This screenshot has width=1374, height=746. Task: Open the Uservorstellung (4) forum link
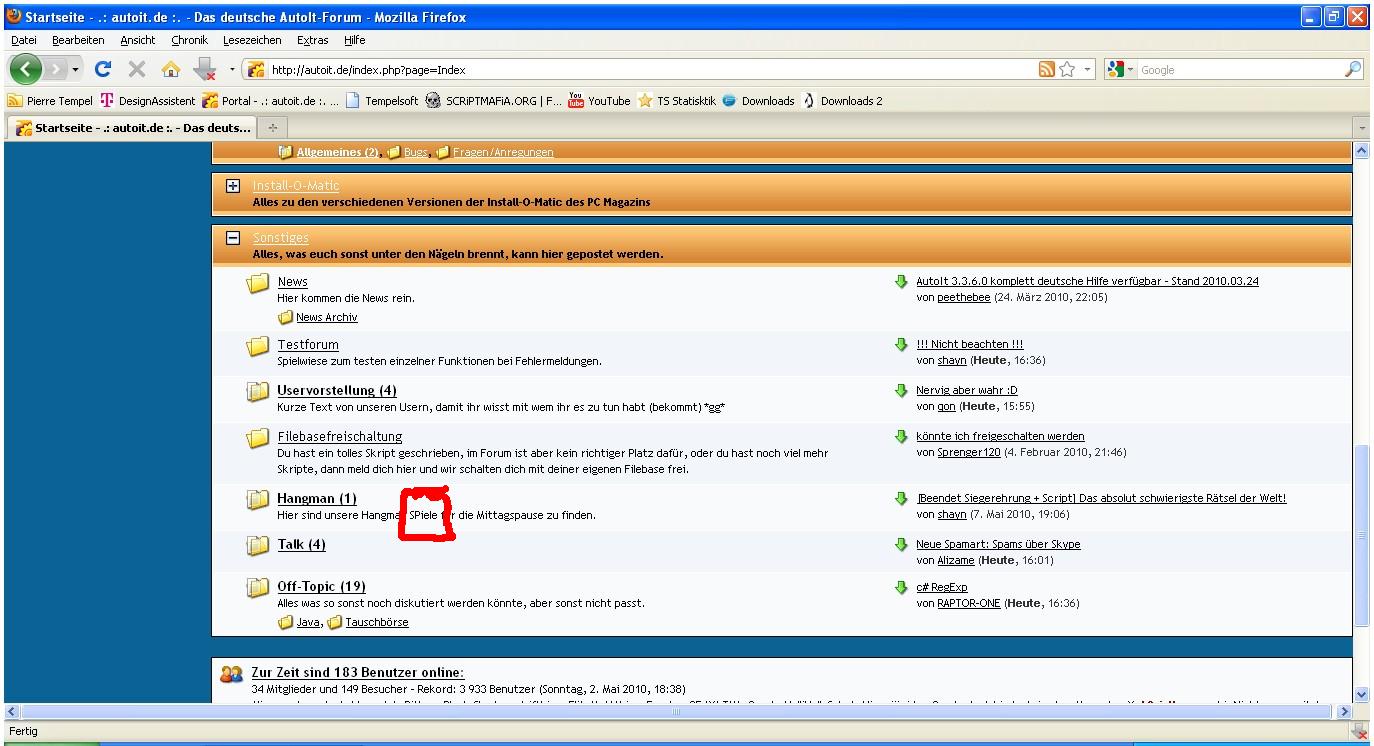pyautogui.click(x=336, y=391)
